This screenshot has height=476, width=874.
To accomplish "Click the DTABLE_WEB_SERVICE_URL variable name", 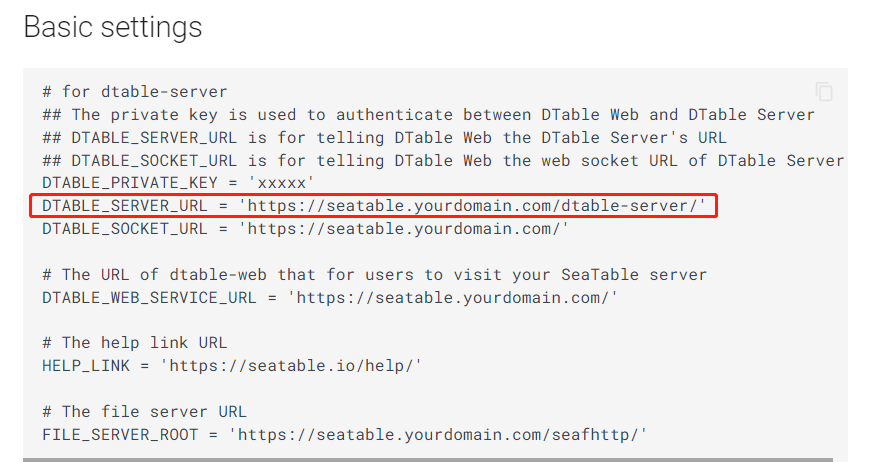I will (x=150, y=297).
